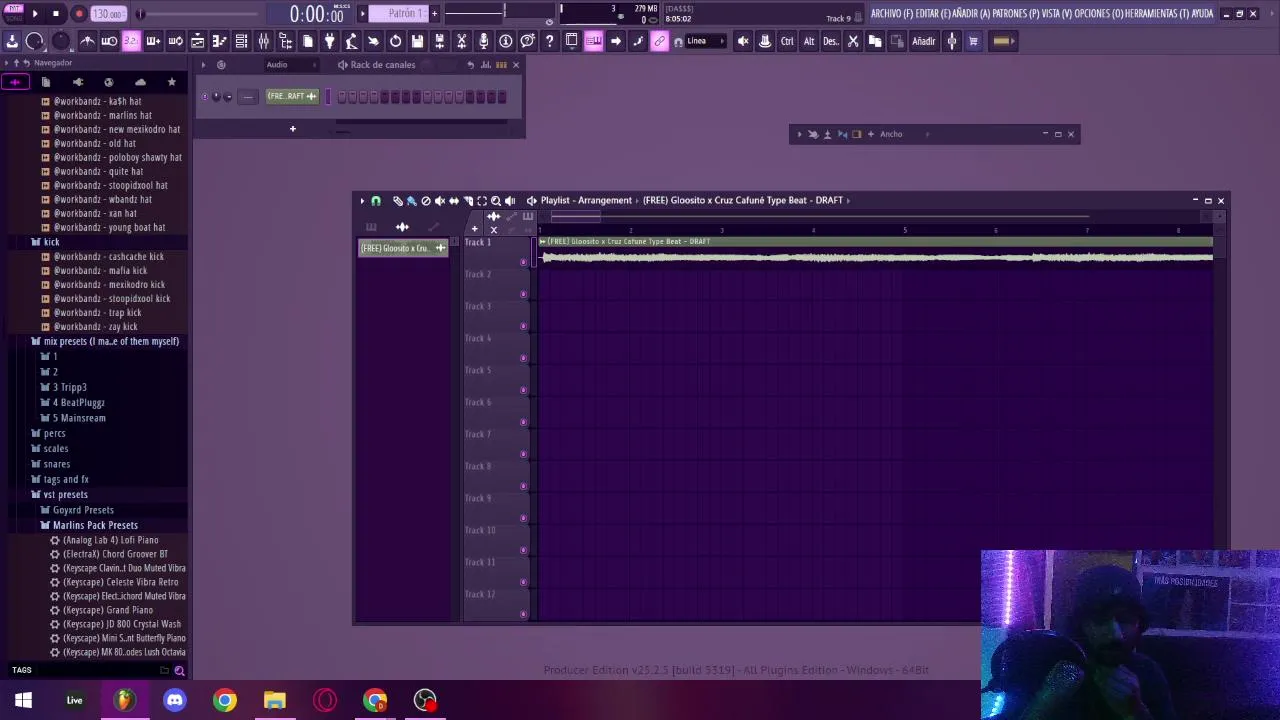Click the Añadir toolbar button
Image resolution: width=1280 pixels, height=720 pixels.
[924, 41]
